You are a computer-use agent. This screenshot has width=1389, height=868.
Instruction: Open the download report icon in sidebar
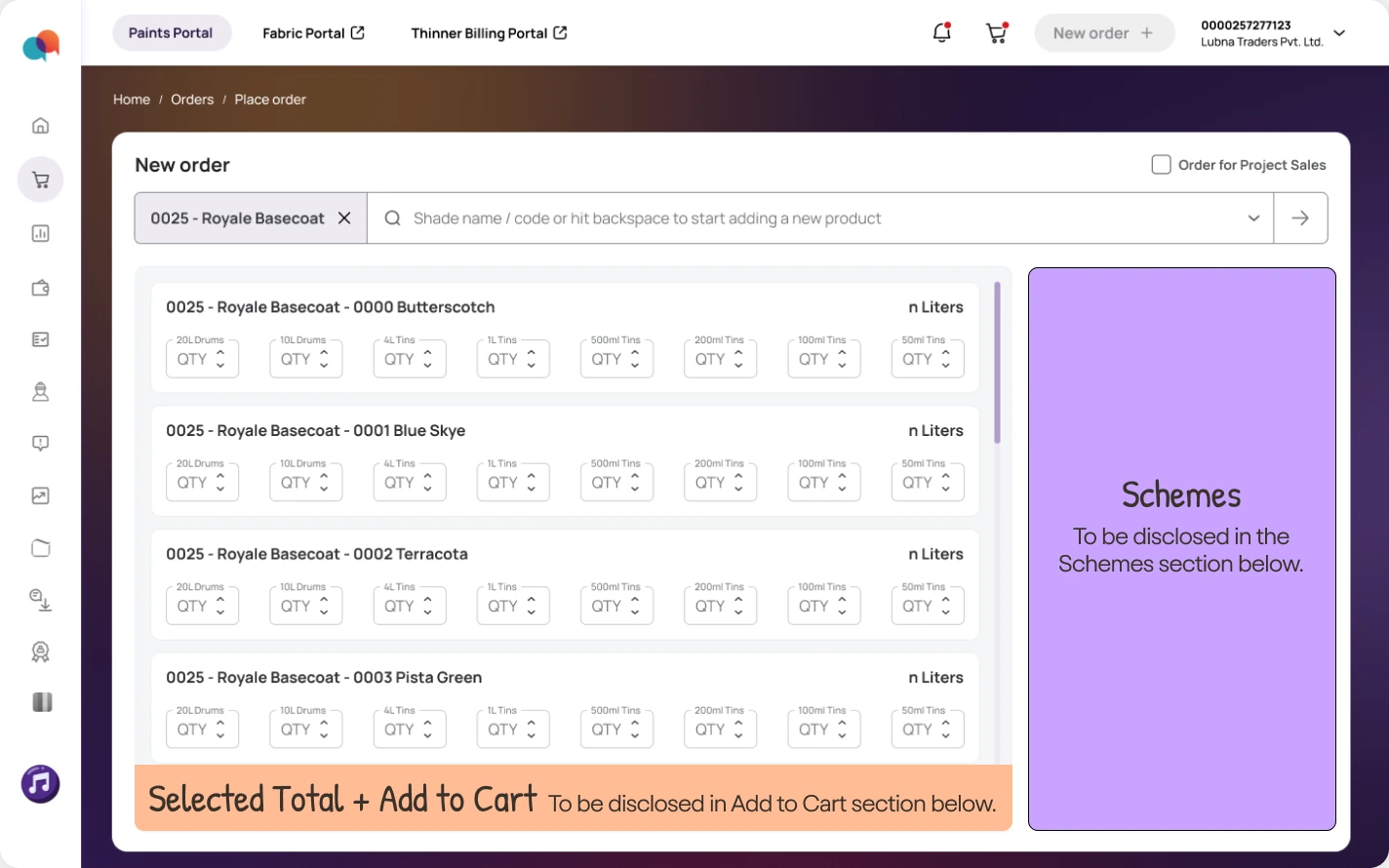(40, 599)
